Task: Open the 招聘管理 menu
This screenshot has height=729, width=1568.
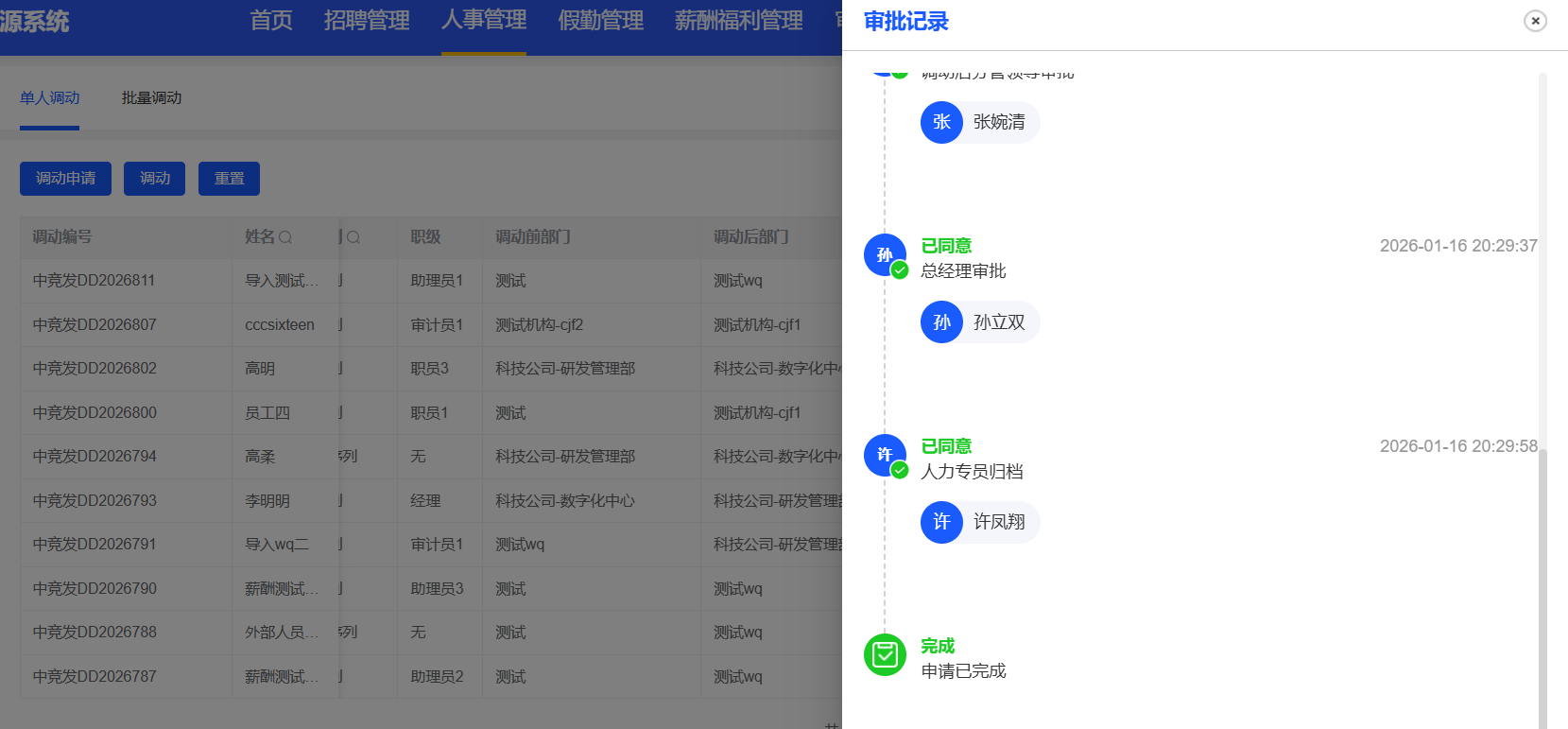Action: (367, 21)
